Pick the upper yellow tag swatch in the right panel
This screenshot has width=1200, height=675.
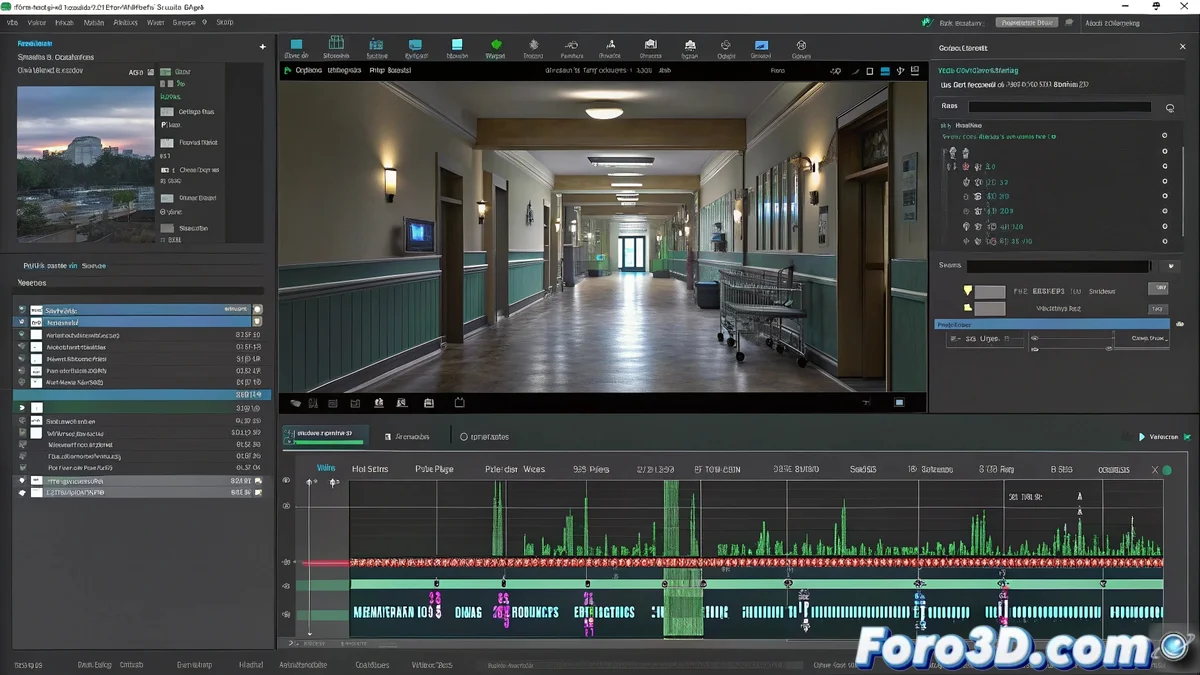pyautogui.click(x=968, y=290)
